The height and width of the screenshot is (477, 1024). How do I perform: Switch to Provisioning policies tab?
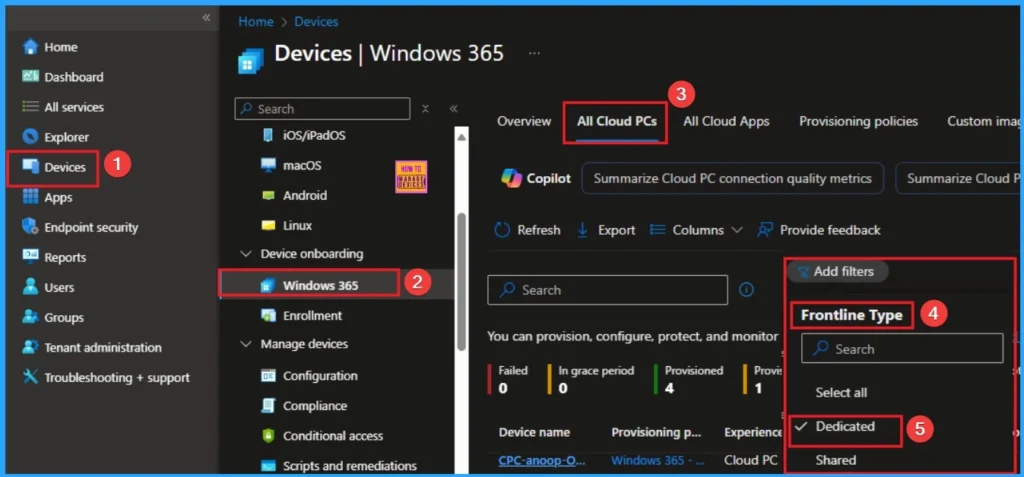858,121
